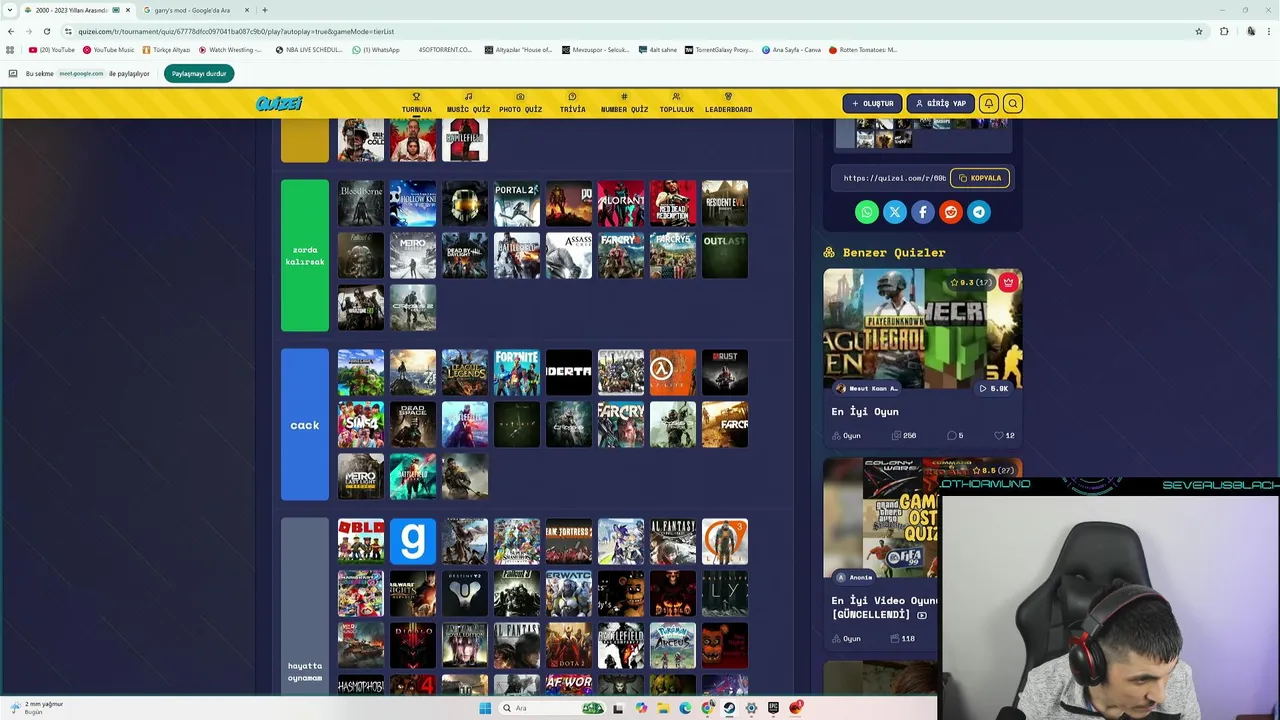Reload the page with refresh icon
This screenshot has width=1280, height=720.
46,31
